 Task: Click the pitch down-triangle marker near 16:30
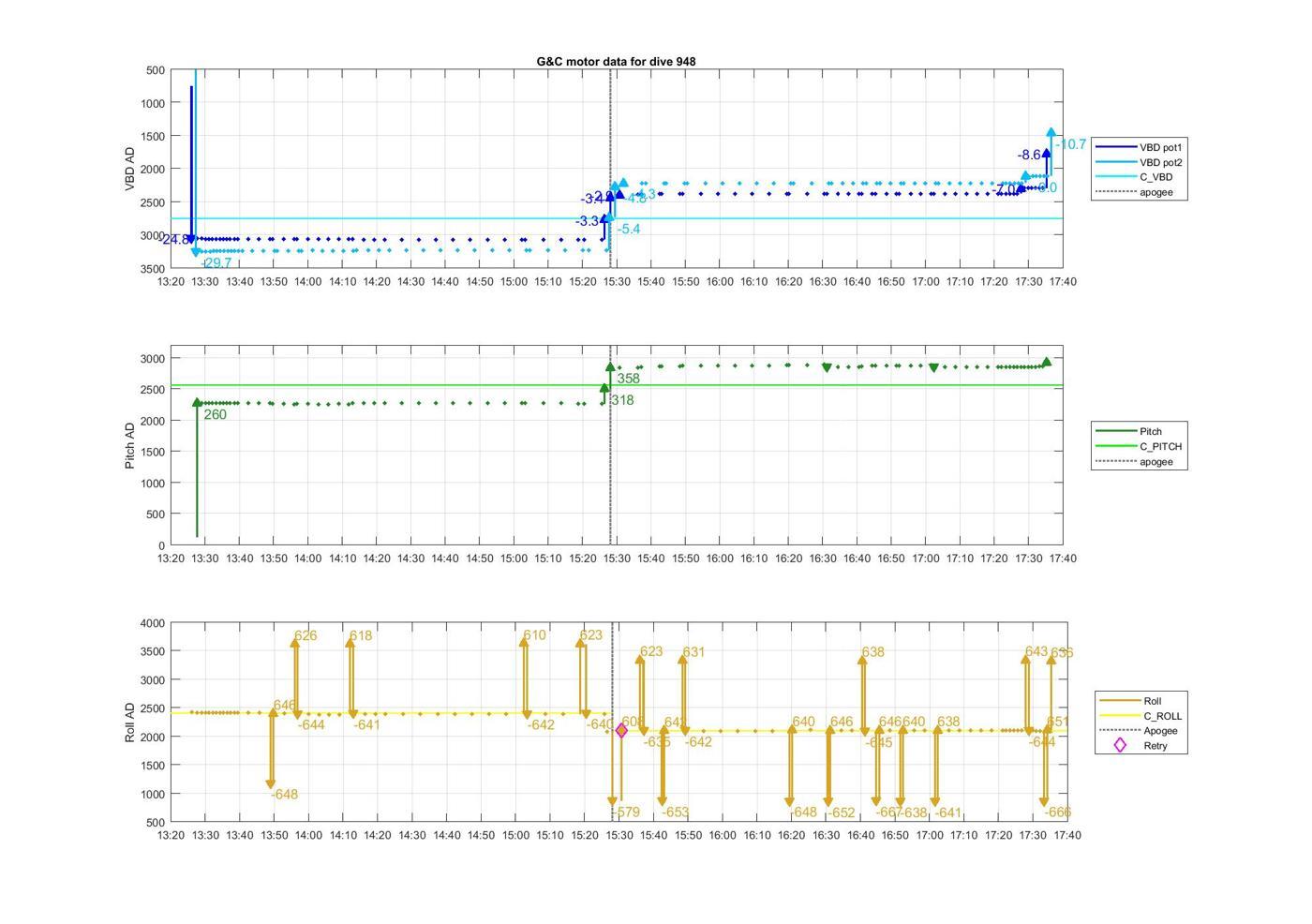coord(827,368)
